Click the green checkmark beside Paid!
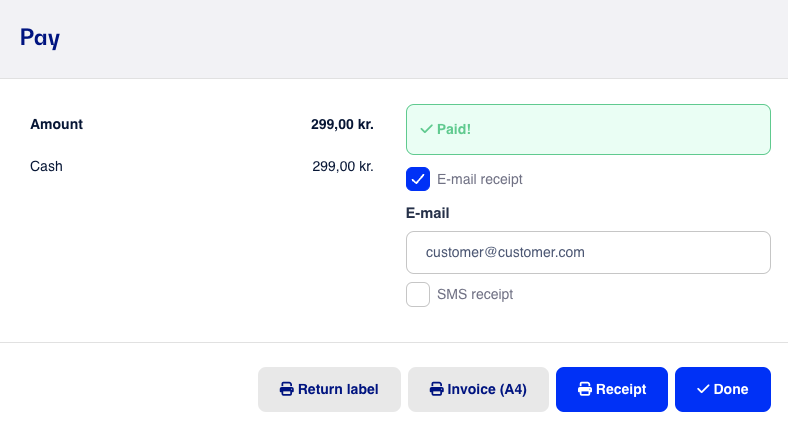The image size is (788, 426). point(426,130)
